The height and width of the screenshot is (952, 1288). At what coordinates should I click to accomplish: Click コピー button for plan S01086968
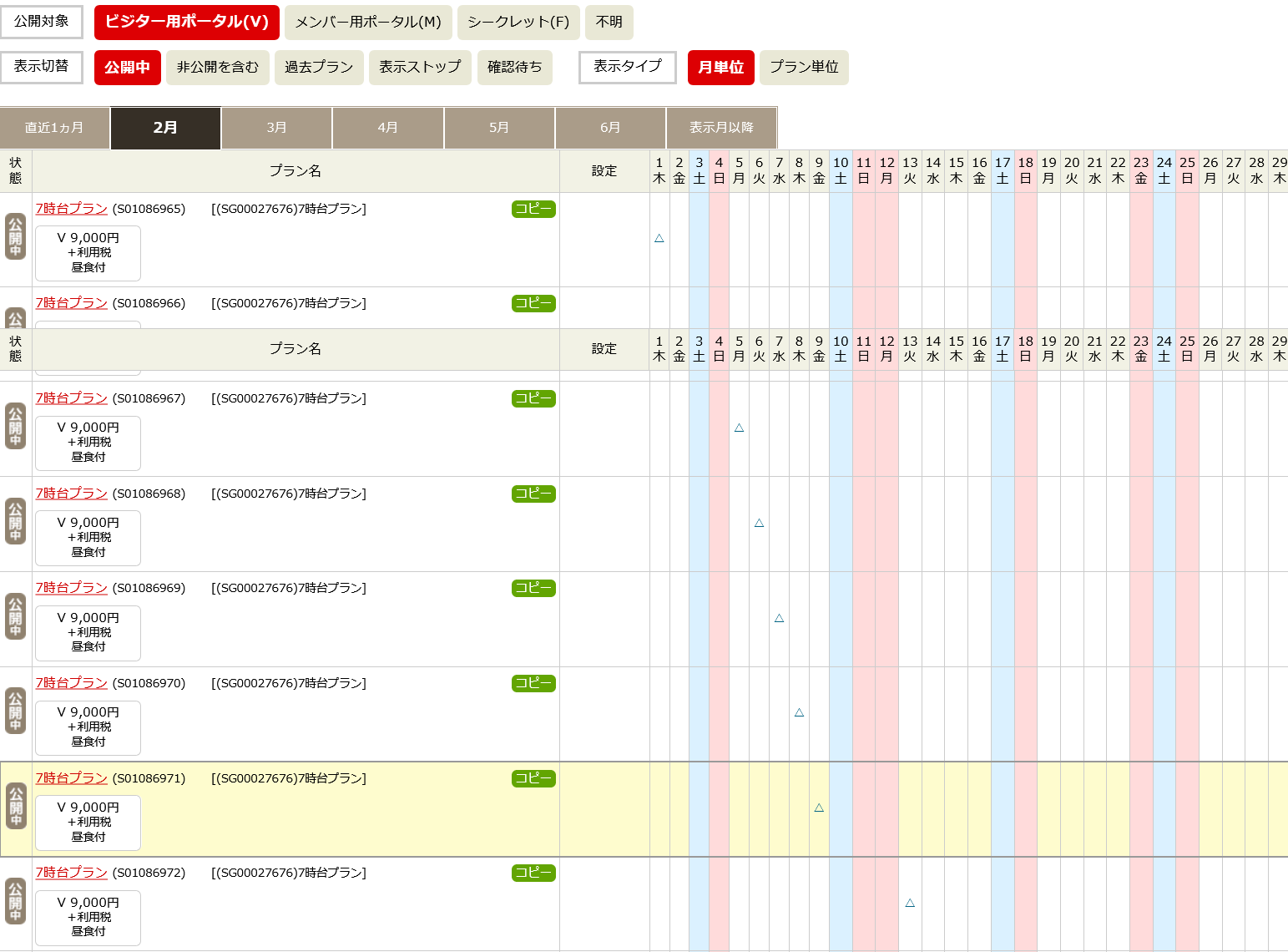(x=533, y=494)
